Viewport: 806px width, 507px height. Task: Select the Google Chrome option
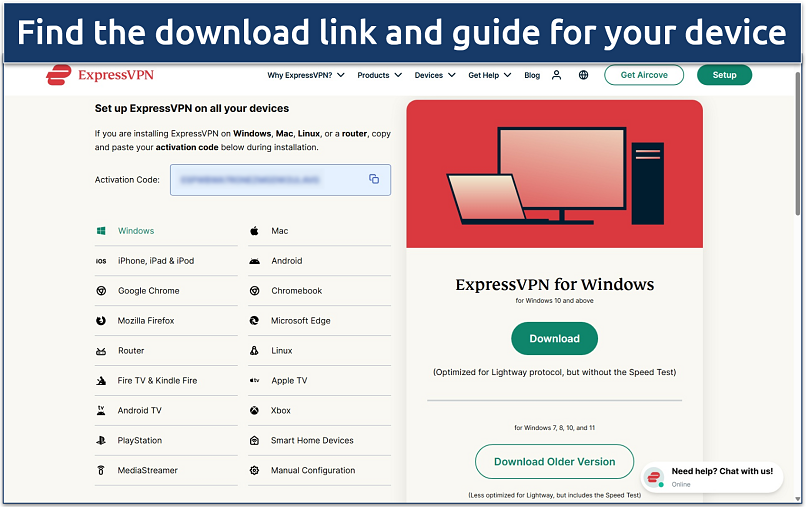pos(166,291)
